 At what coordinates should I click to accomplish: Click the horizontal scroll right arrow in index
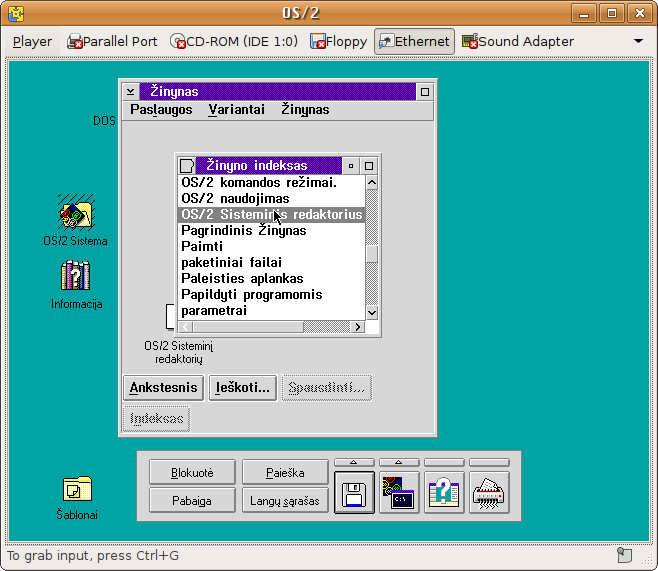click(358, 327)
